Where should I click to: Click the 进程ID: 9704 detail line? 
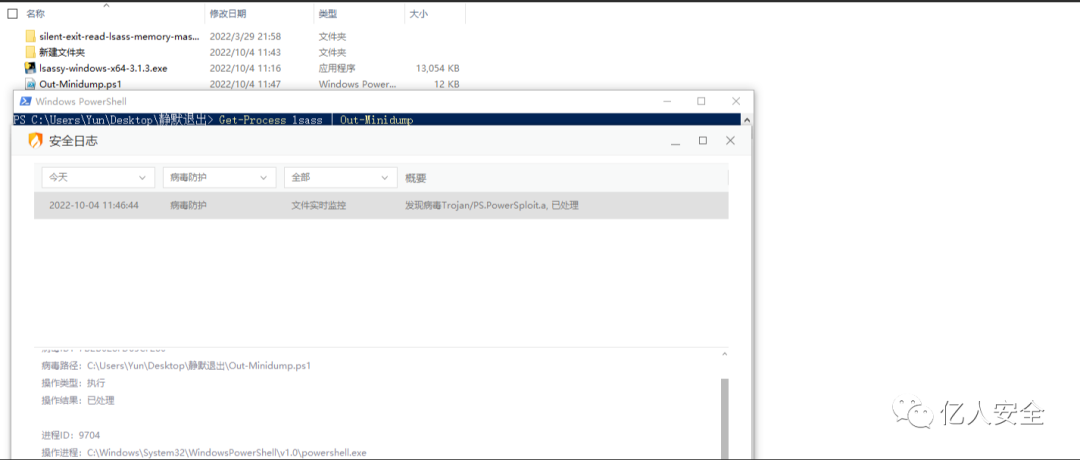(x=71, y=435)
